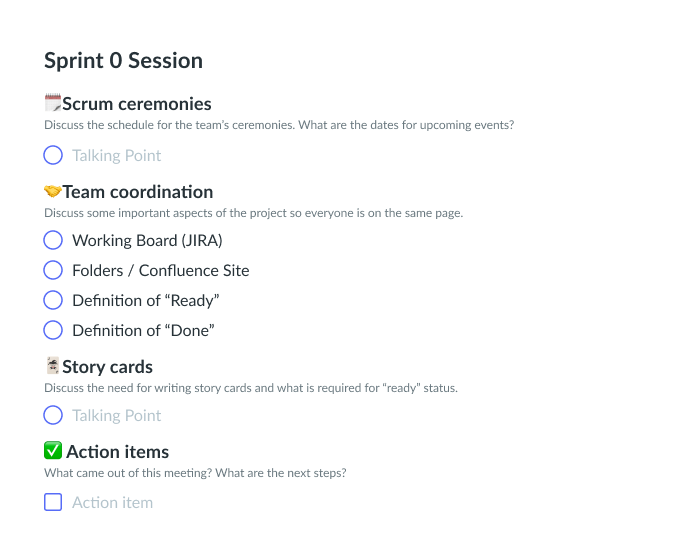Viewport: 684px width, 558px height.
Task: Mark Folders / Confluence Site as discussed
Action: 53,270
